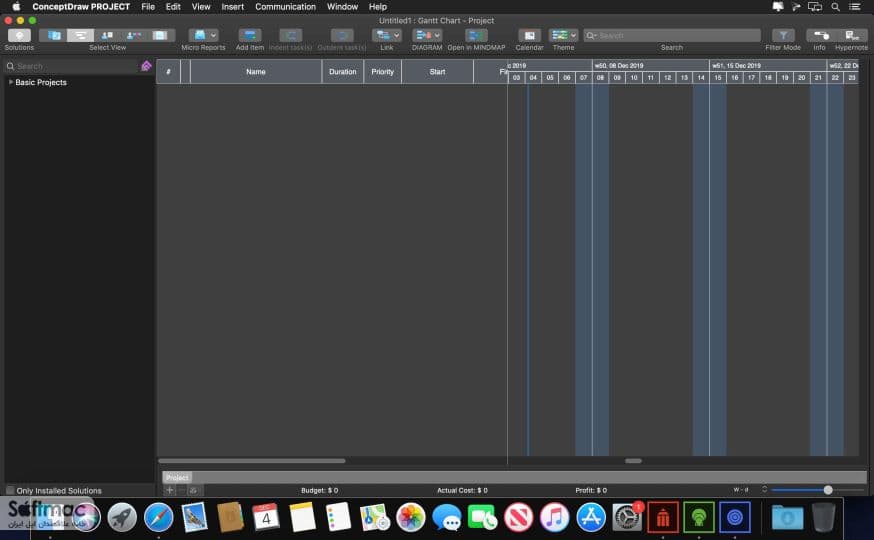The width and height of the screenshot is (874, 540).
Task: Click the Solutions sidebar search field
Action: tap(70, 66)
